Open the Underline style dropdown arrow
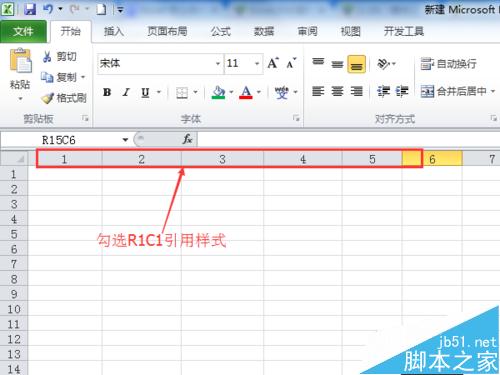The width and height of the screenshot is (500, 375). (159, 92)
